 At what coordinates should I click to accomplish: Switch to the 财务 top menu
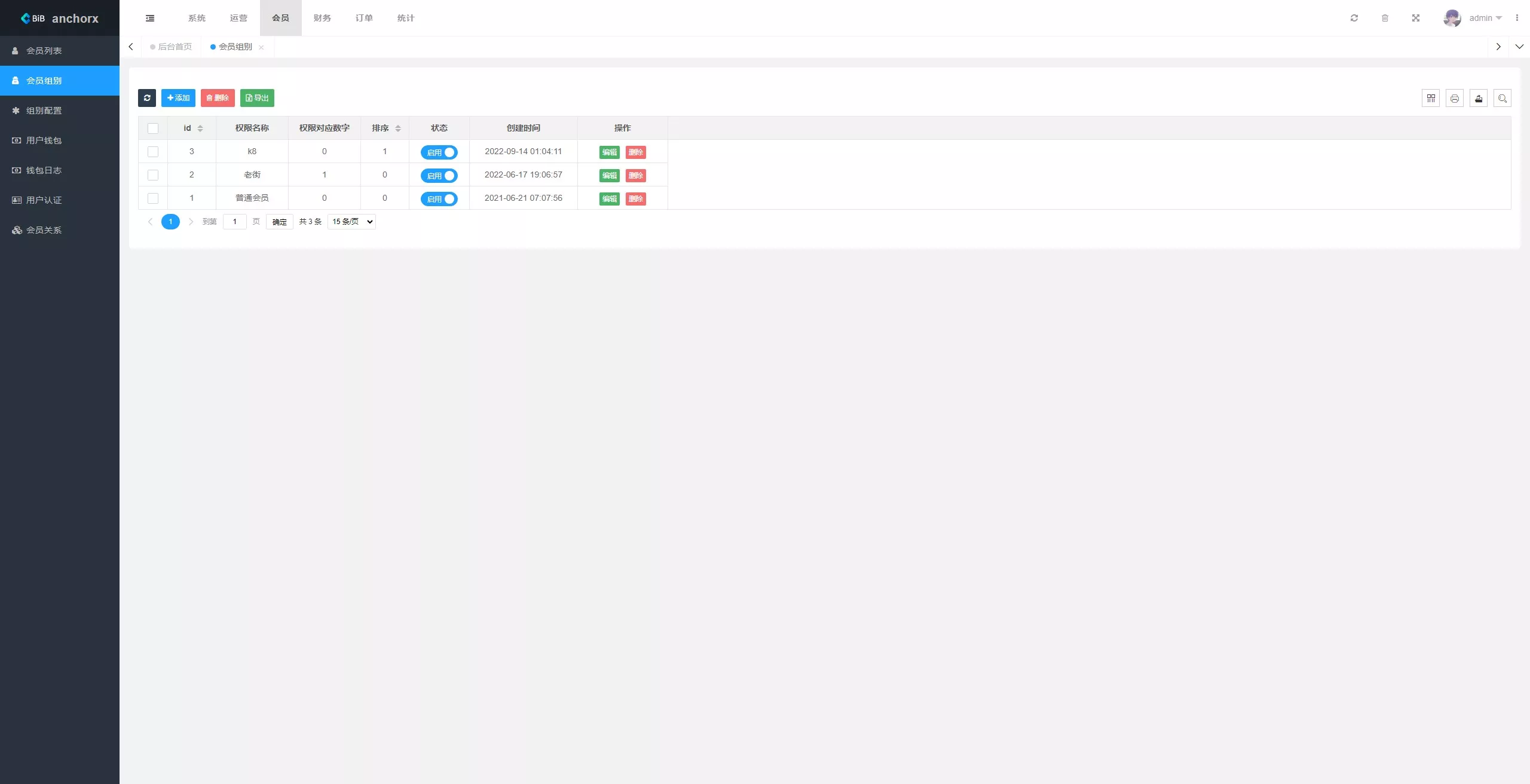point(322,18)
